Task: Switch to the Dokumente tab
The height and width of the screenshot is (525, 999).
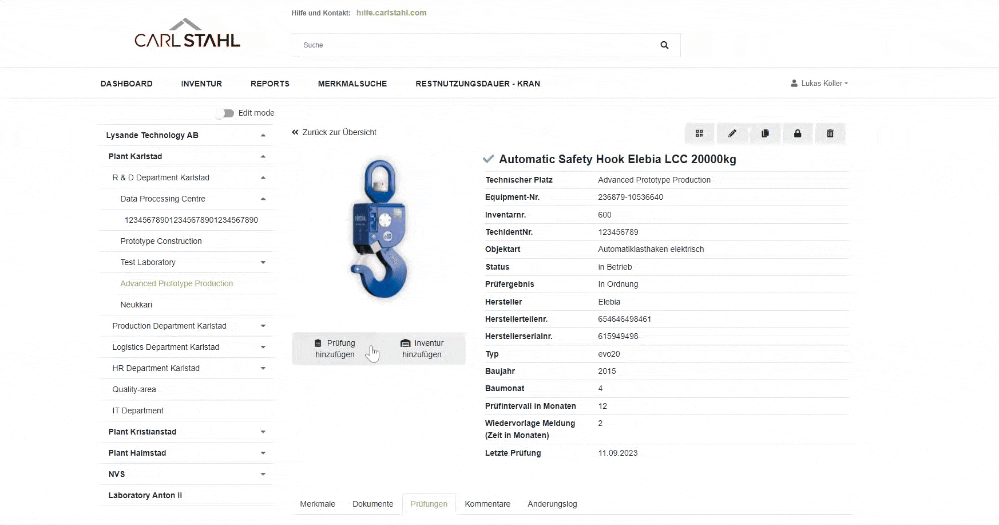Action: point(372,504)
